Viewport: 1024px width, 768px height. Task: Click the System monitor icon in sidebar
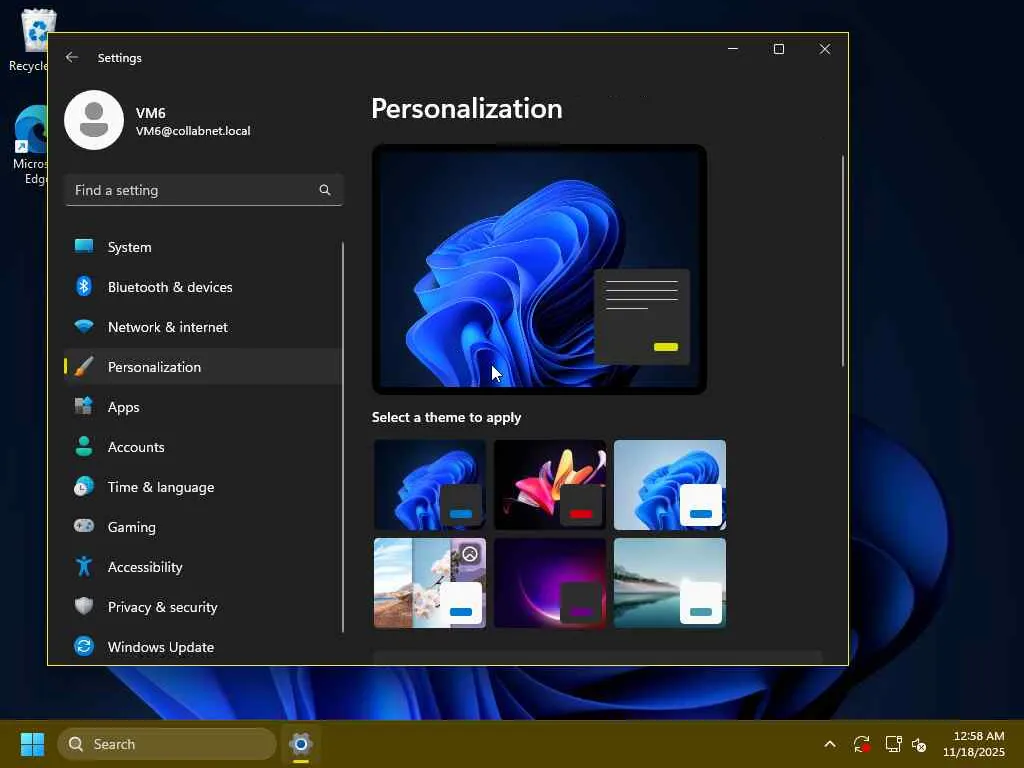pos(84,246)
